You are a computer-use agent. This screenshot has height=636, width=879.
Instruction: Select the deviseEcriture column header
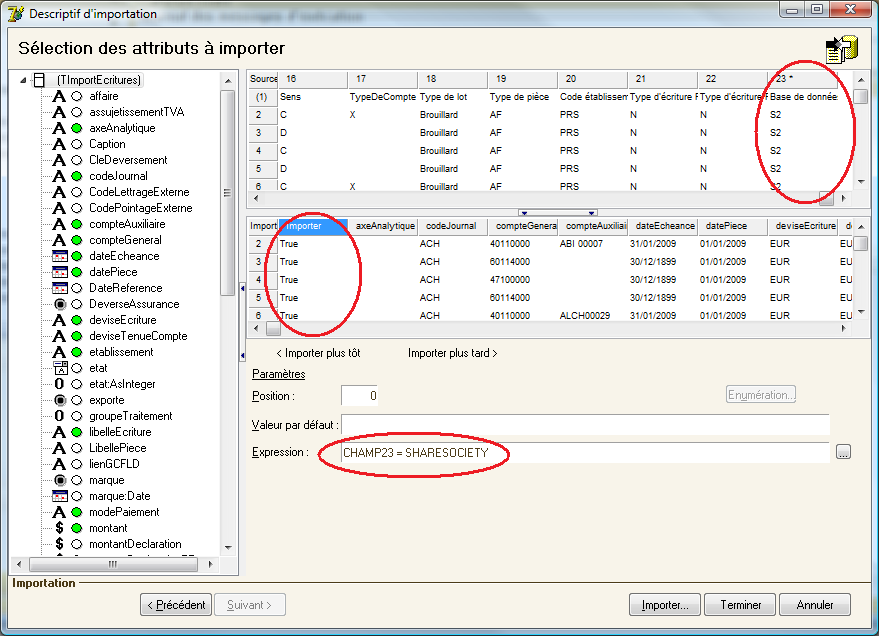pyautogui.click(x=803, y=226)
